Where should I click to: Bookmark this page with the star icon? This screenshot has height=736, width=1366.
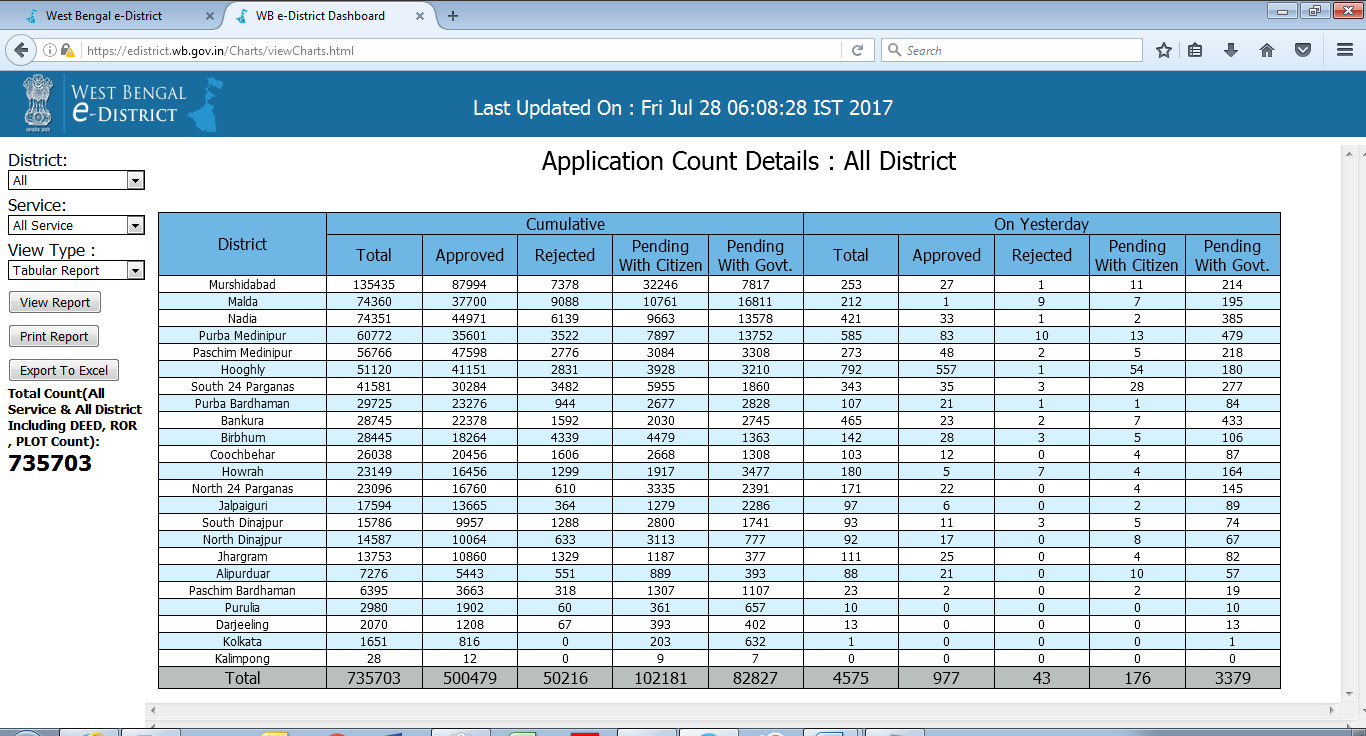(1164, 50)
